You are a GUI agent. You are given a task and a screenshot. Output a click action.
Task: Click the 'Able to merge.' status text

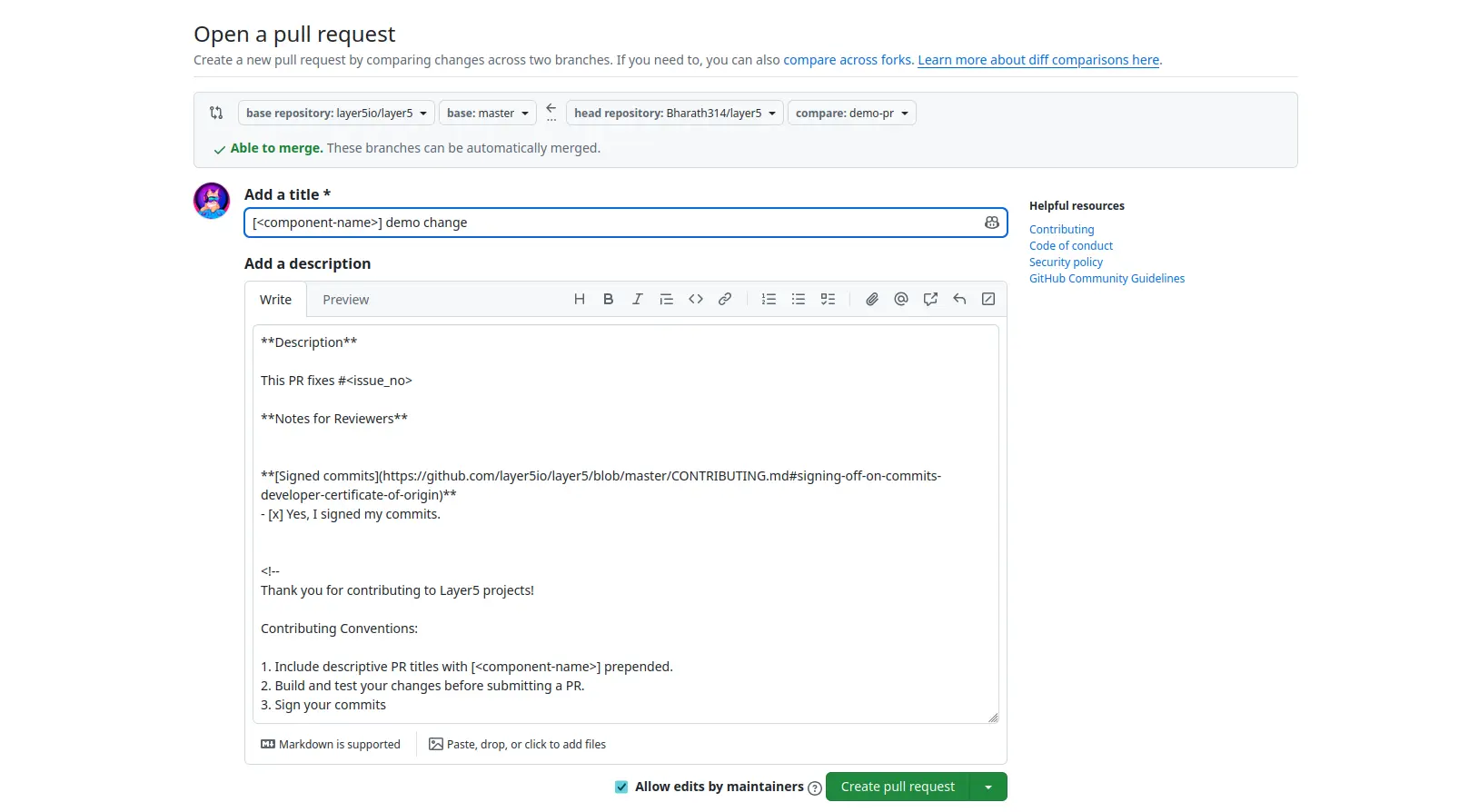click(x=276, y=148)
